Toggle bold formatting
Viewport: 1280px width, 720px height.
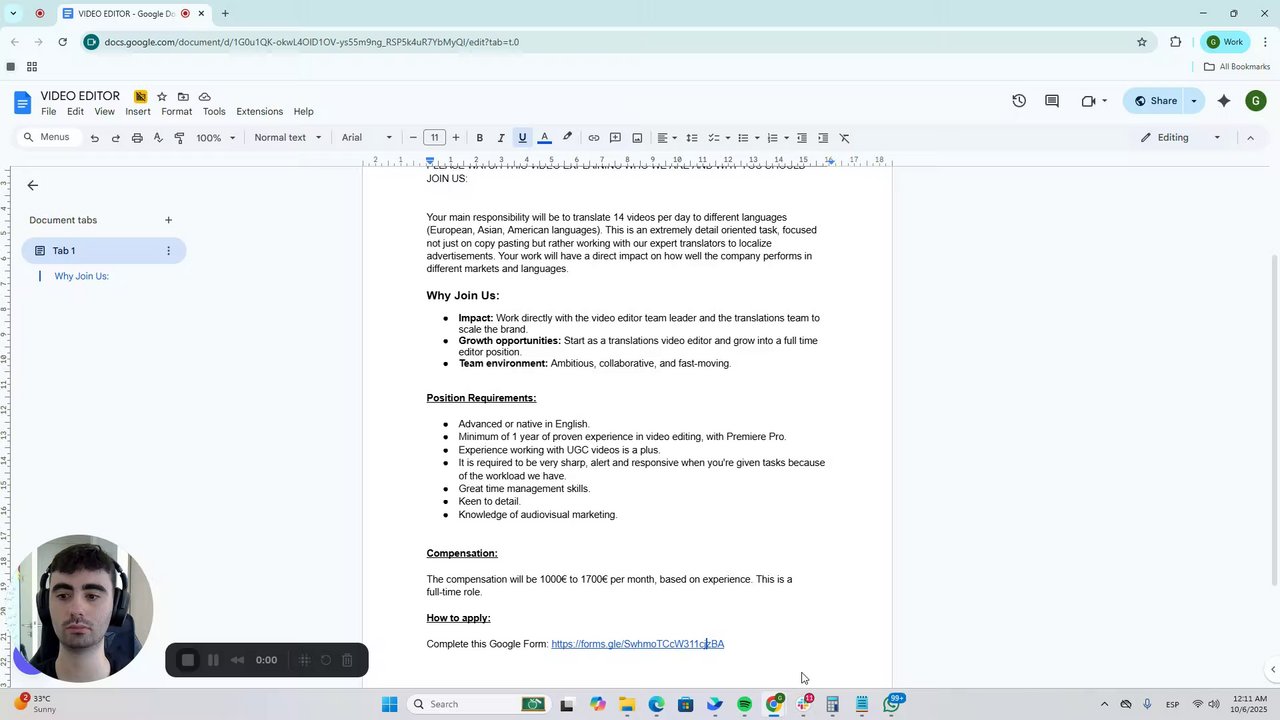tap(480, 138)
